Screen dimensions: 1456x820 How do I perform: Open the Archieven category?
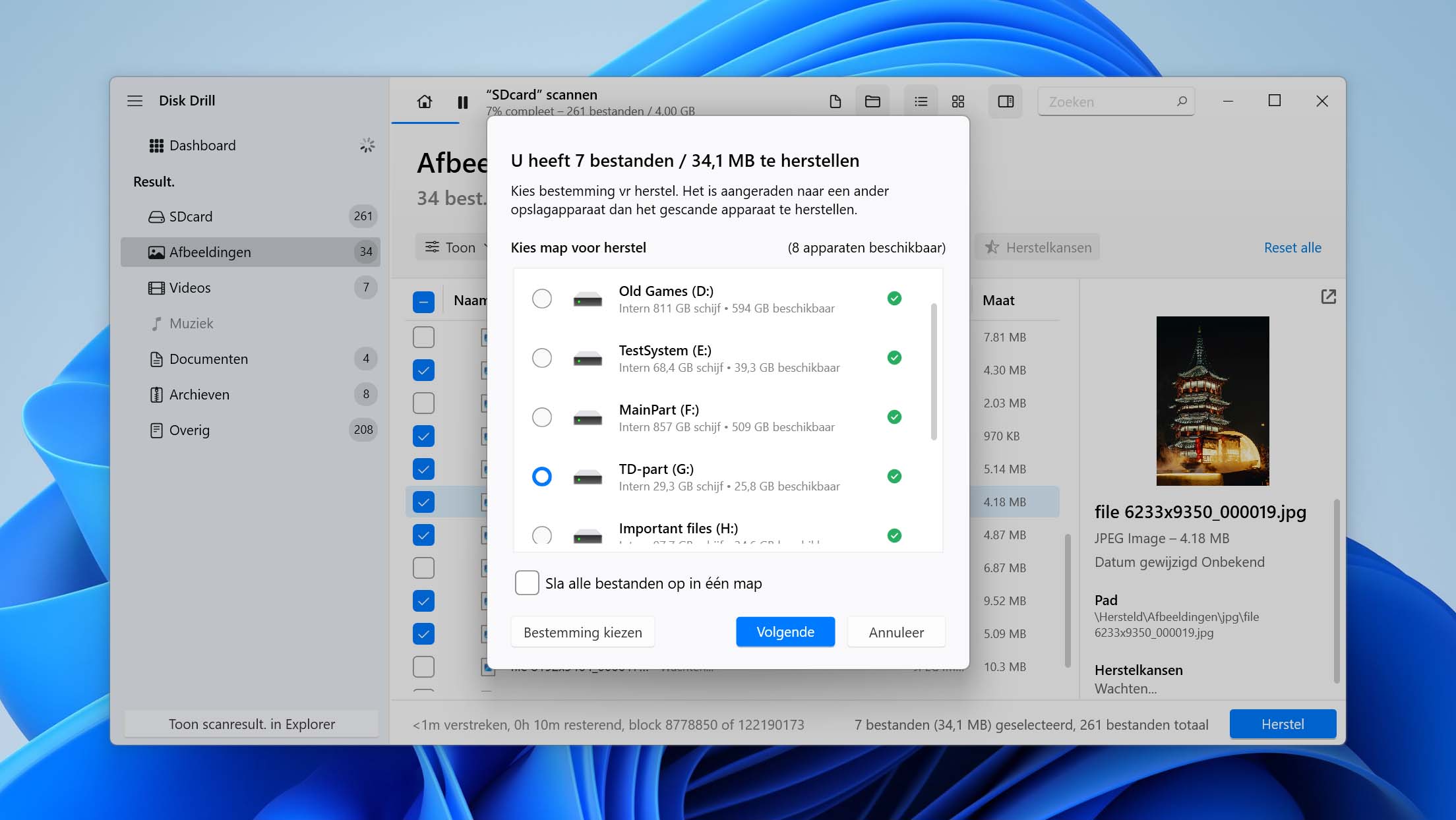point(251,394)
